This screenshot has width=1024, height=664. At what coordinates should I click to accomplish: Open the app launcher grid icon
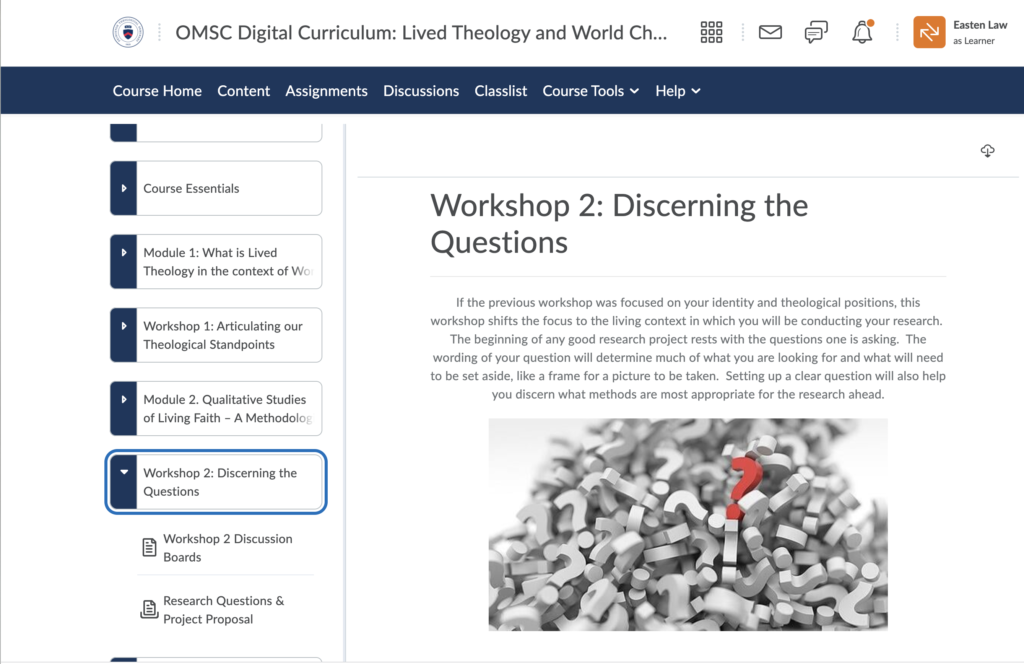[711, 31]
